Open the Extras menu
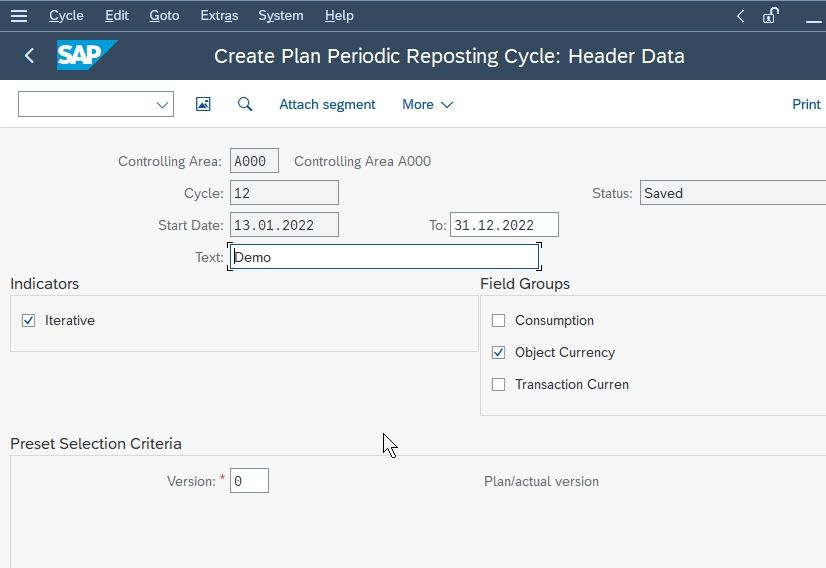The width and height of the screenshot is (826, 568). [x=219, y=16]
